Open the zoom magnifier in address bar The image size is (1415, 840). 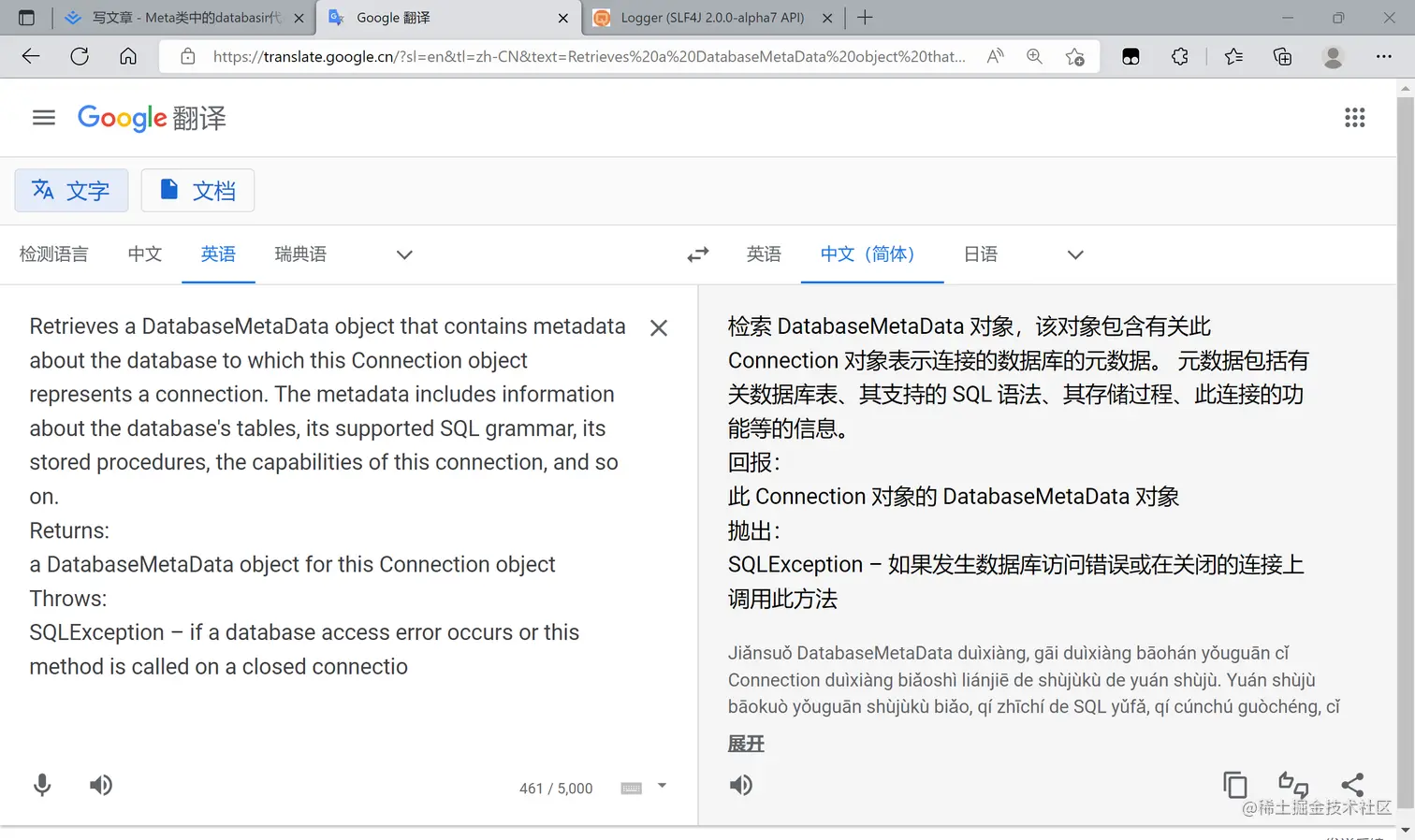click(x=1034, y=56)
